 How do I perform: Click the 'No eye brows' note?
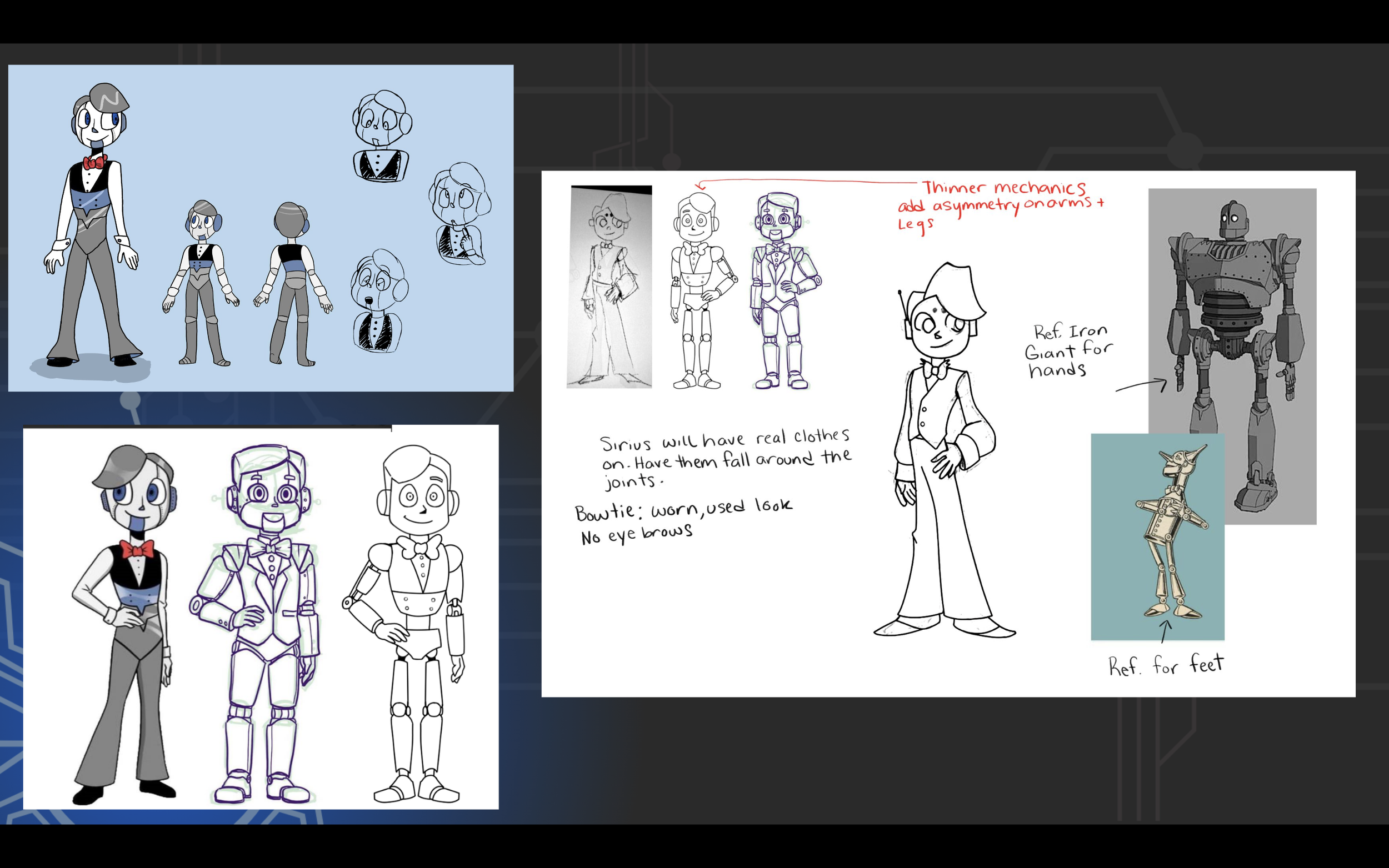click(636, 534)
